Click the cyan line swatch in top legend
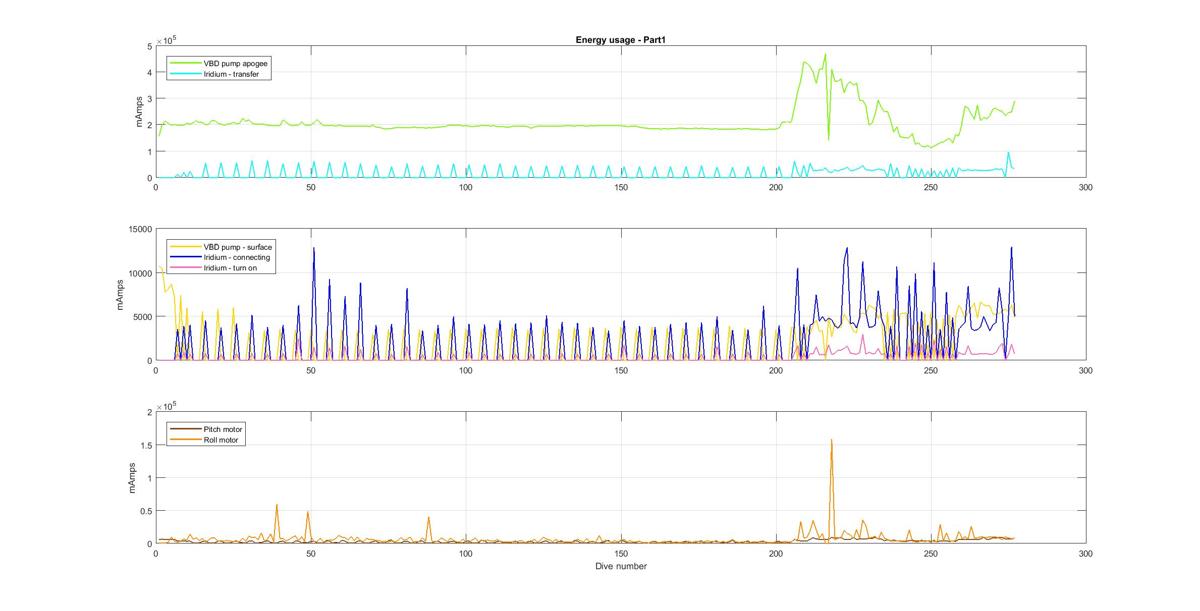Image resolution: width=1200 pixels, height=611 pixels. point(186,73)
